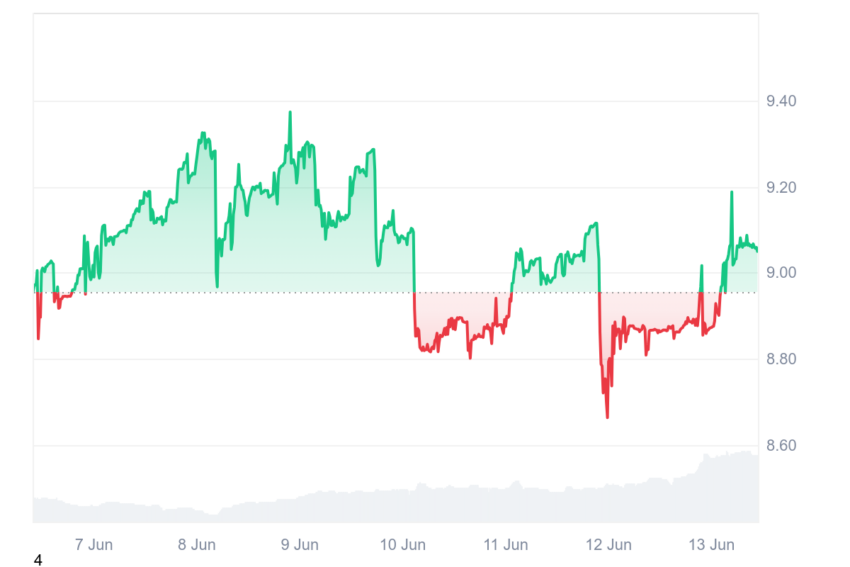Select the 12 Jun axis label
Image resolution: width=850 pixels, height=567 pixels.
click(x=609, y=544)
